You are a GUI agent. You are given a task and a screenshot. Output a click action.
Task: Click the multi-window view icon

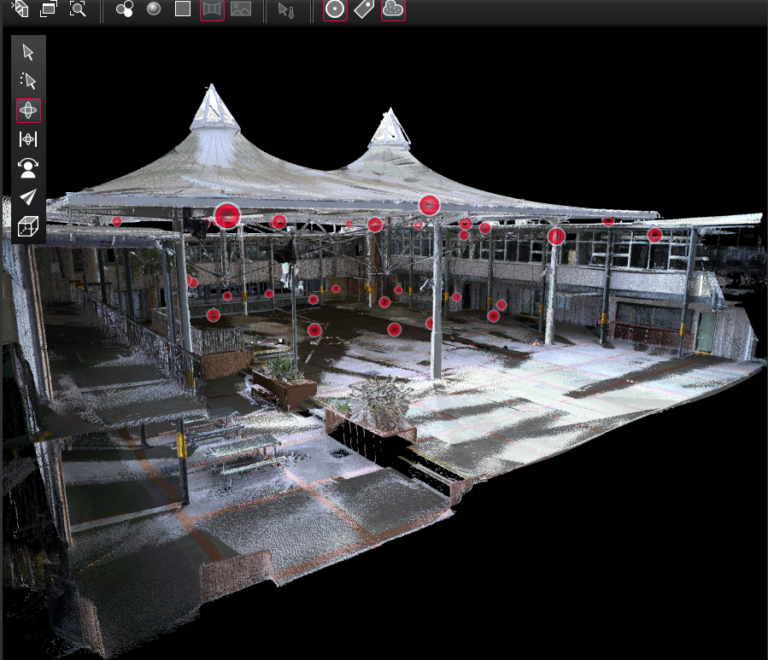[48, 9]
